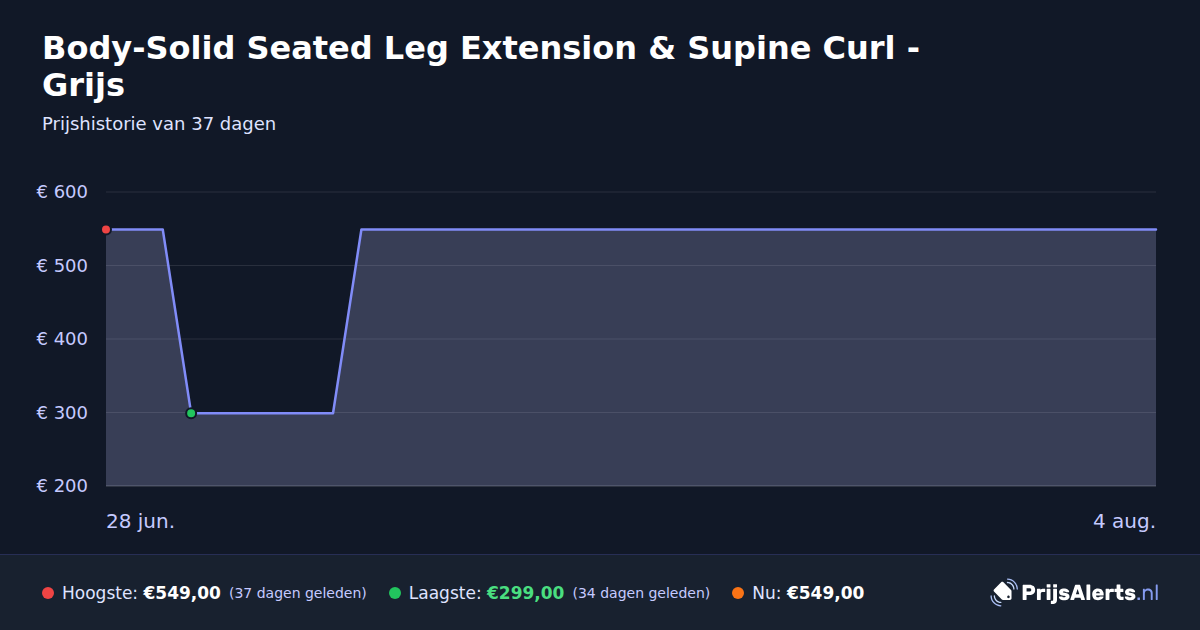Screen dimensions: 1200x630
Task: Click the current price Nu €549,00 value
Action: click(825, 593)
